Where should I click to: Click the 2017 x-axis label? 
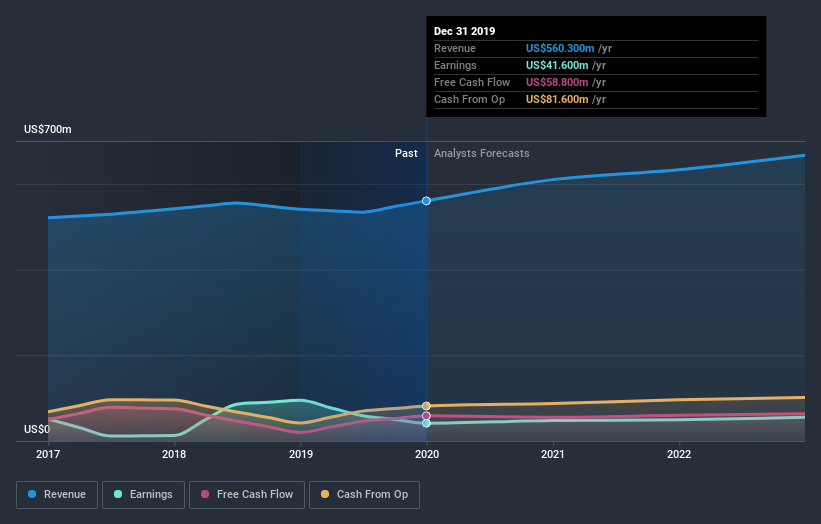[x=48, y=454]
